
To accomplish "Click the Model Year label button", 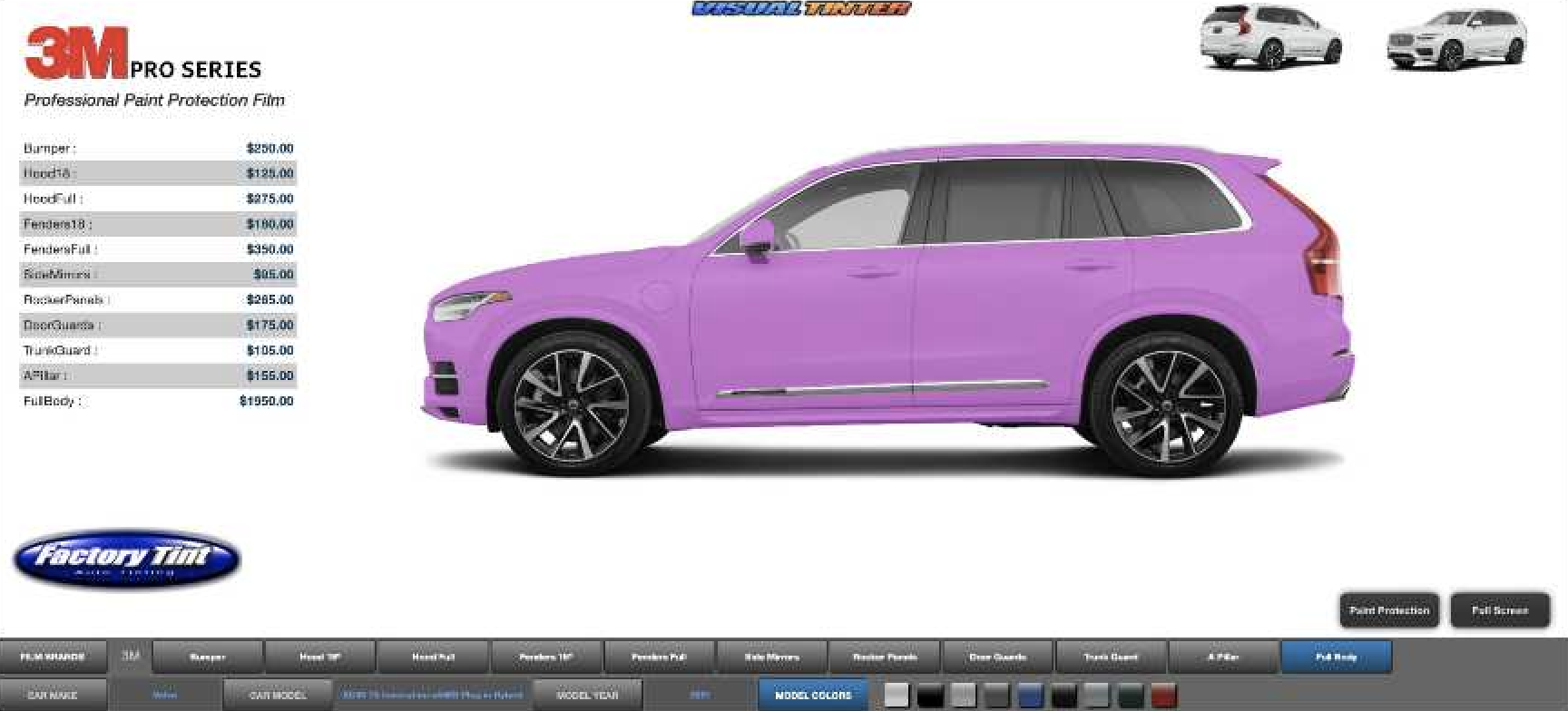I will point(587,696).
